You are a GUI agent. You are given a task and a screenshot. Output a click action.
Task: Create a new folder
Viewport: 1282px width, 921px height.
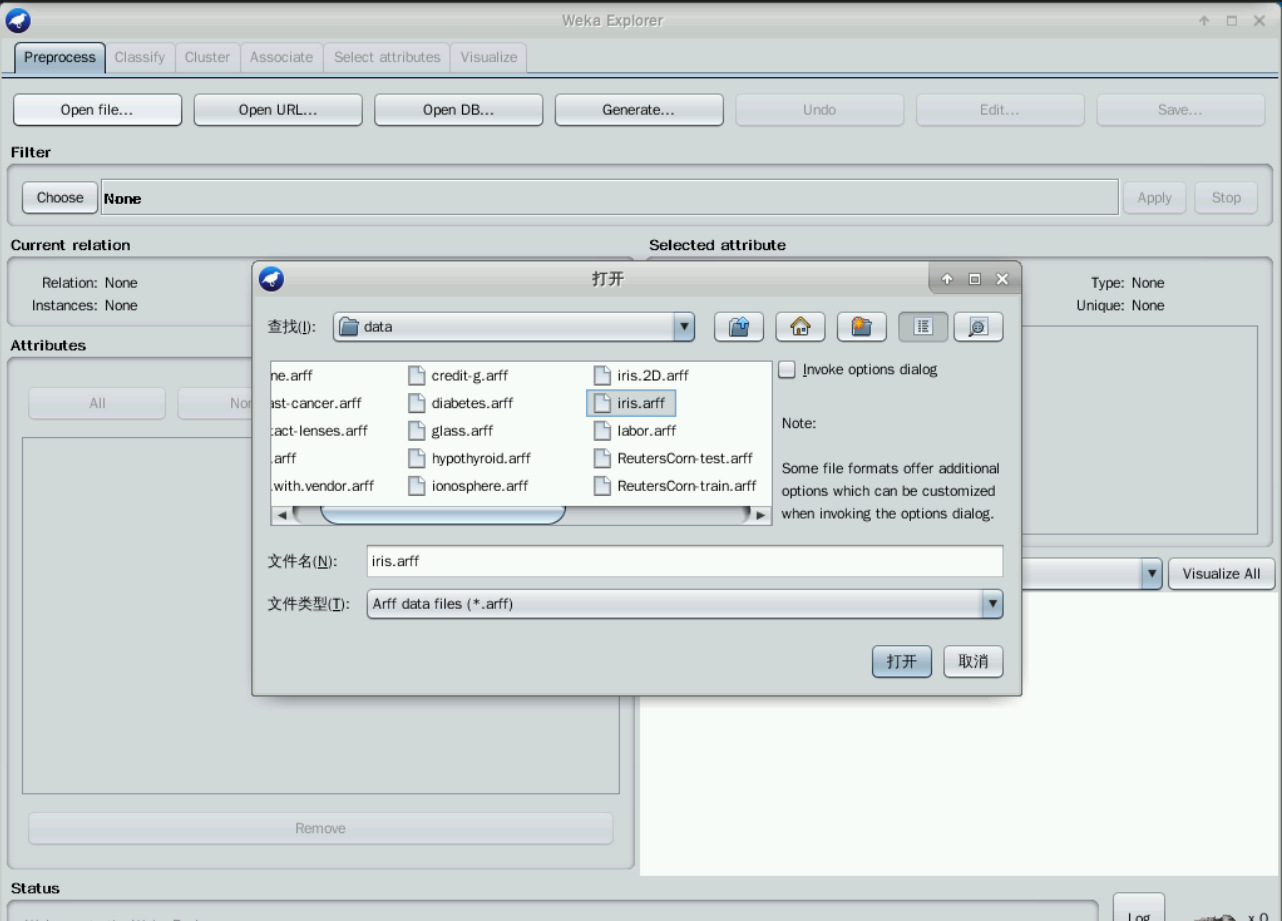pyautogui.click(x=859, y=326)
